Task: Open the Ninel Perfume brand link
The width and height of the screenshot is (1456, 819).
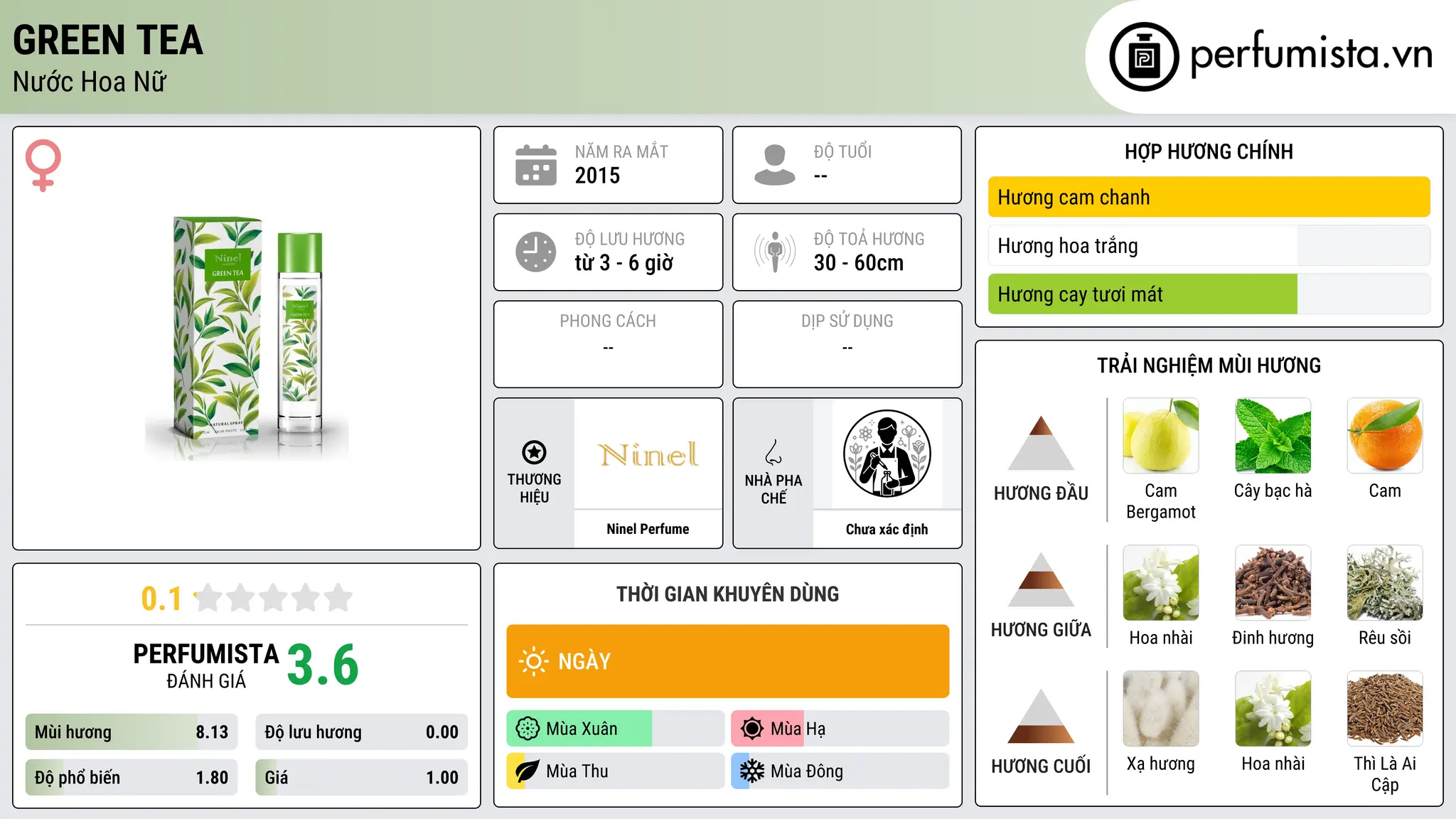Action: click(648, 529)
